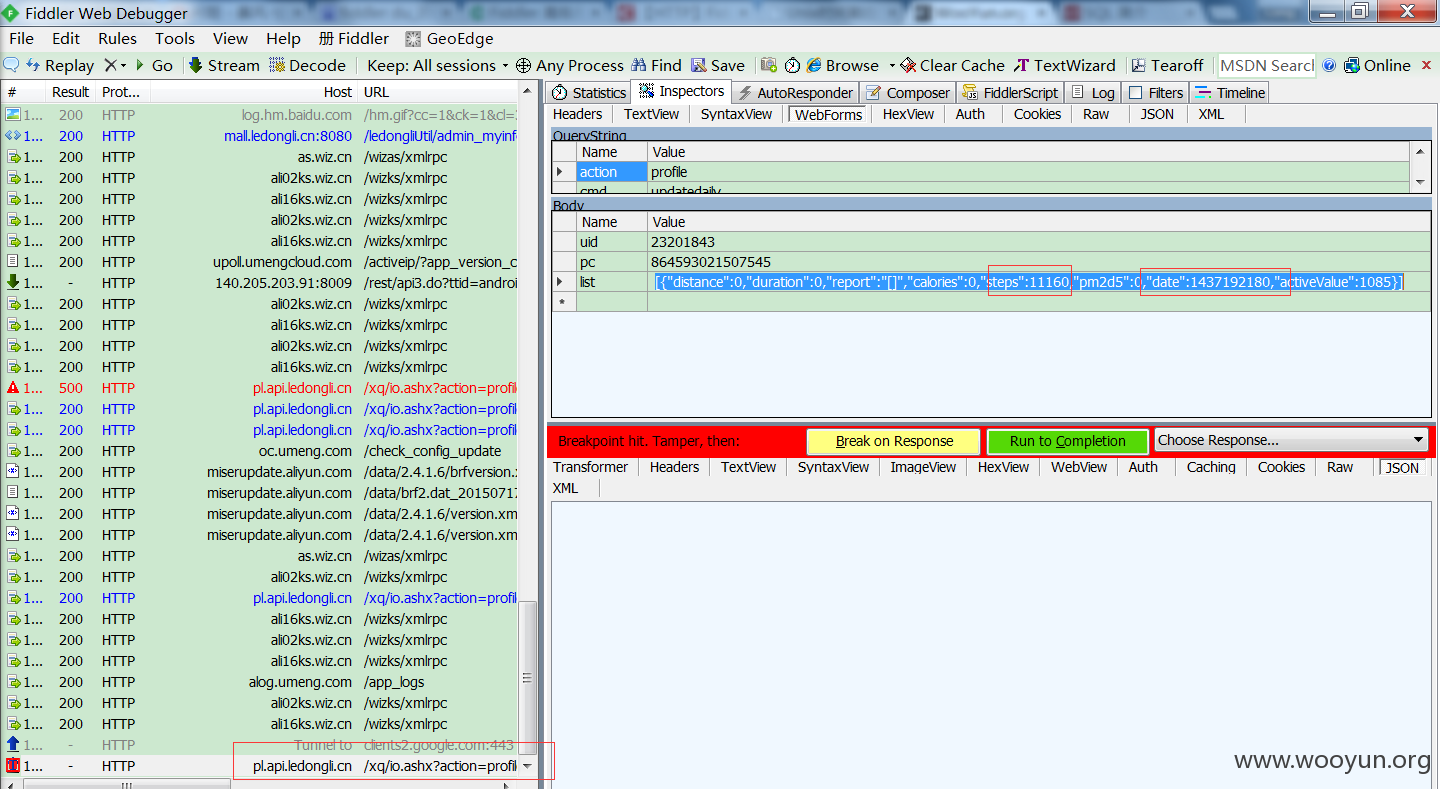Viewport: 1440px width, 789px height.
Task: Open the Rules menu
Action: point(117,38)
